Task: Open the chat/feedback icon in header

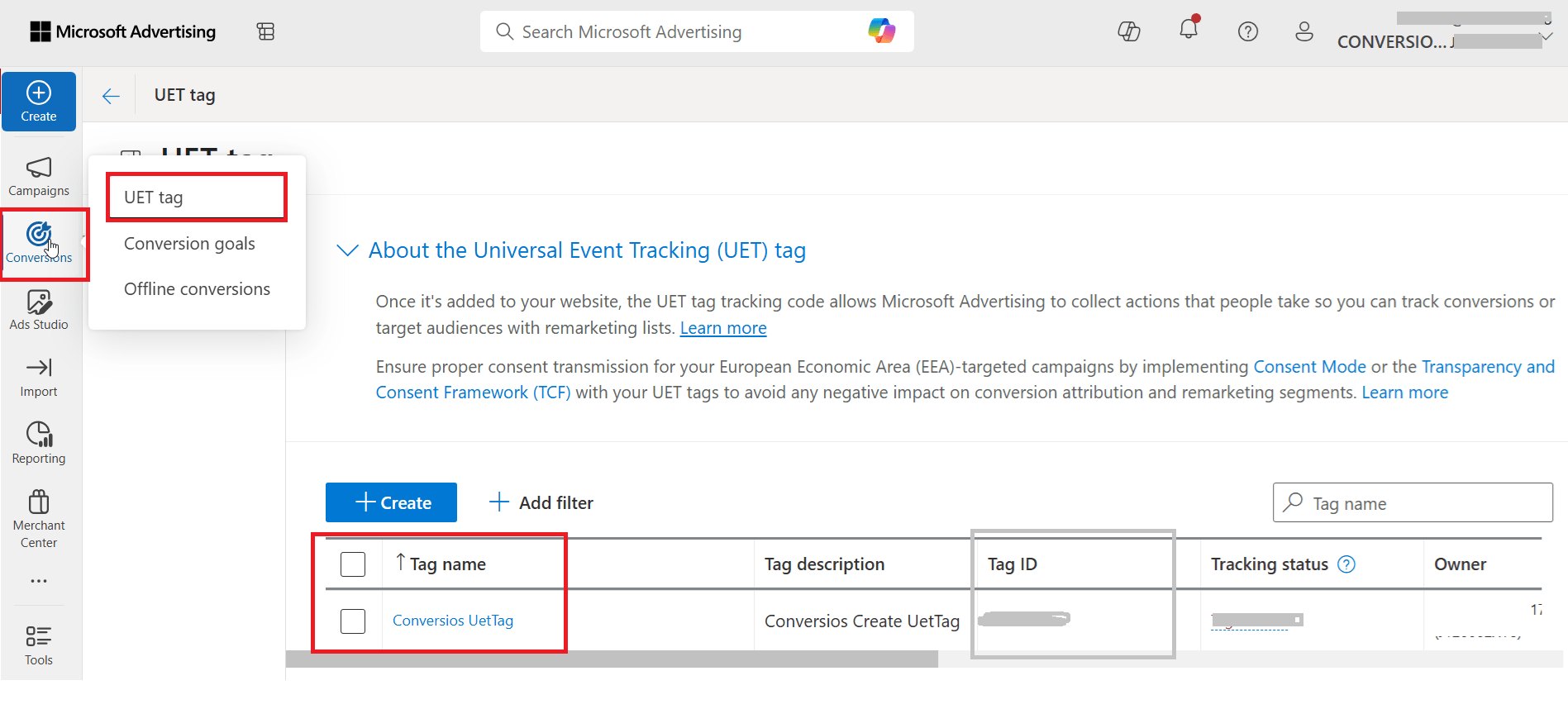Action: (1129, 31)
